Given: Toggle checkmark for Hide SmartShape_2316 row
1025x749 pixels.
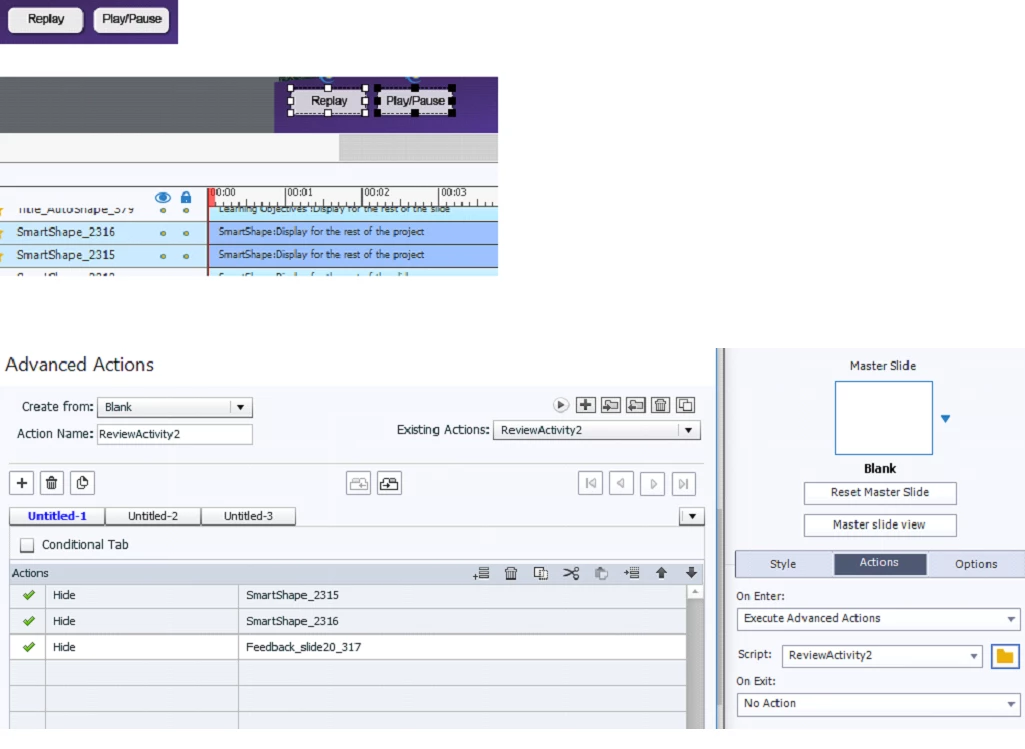Looking at the screenshot, I should pos(28,621).
